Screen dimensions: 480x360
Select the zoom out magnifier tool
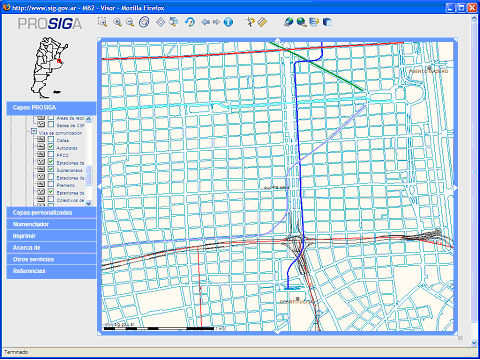(x=130, y=22)
